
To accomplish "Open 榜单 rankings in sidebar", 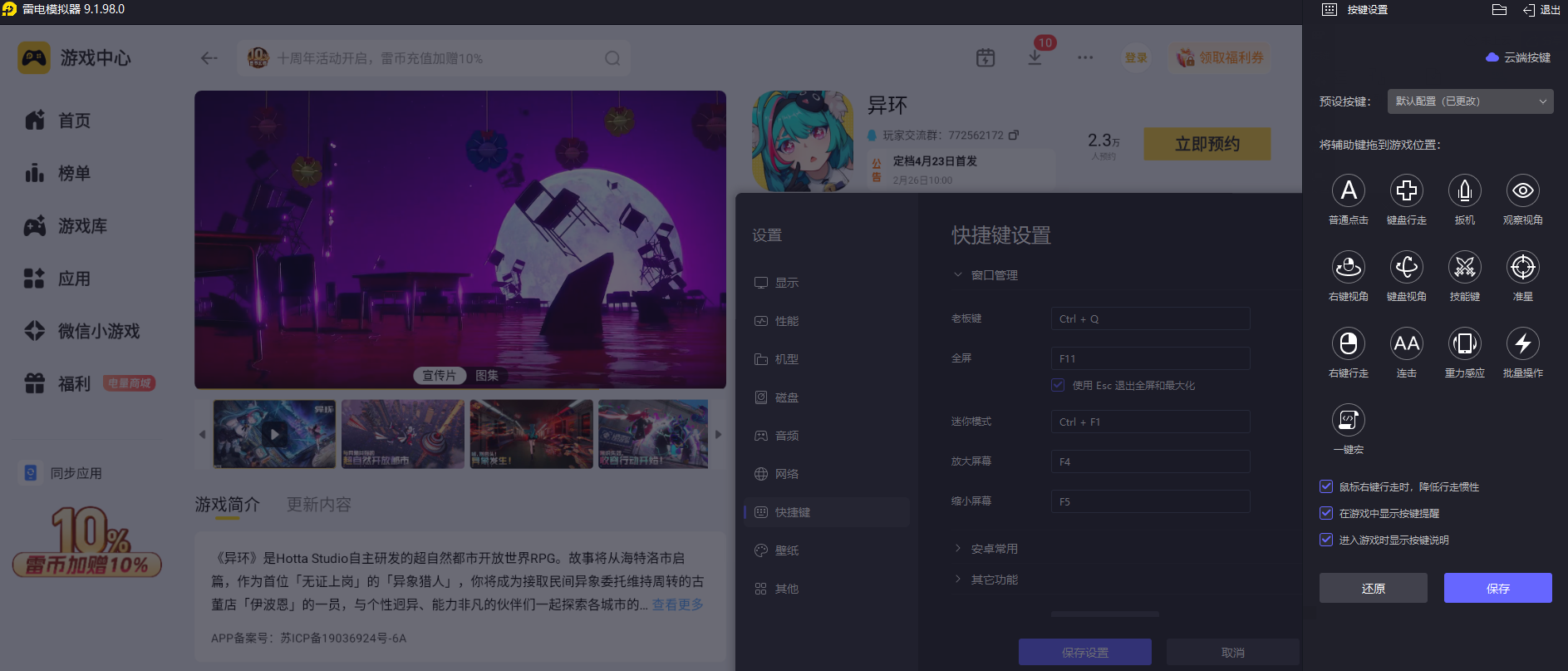I will (x=58, y=173).
